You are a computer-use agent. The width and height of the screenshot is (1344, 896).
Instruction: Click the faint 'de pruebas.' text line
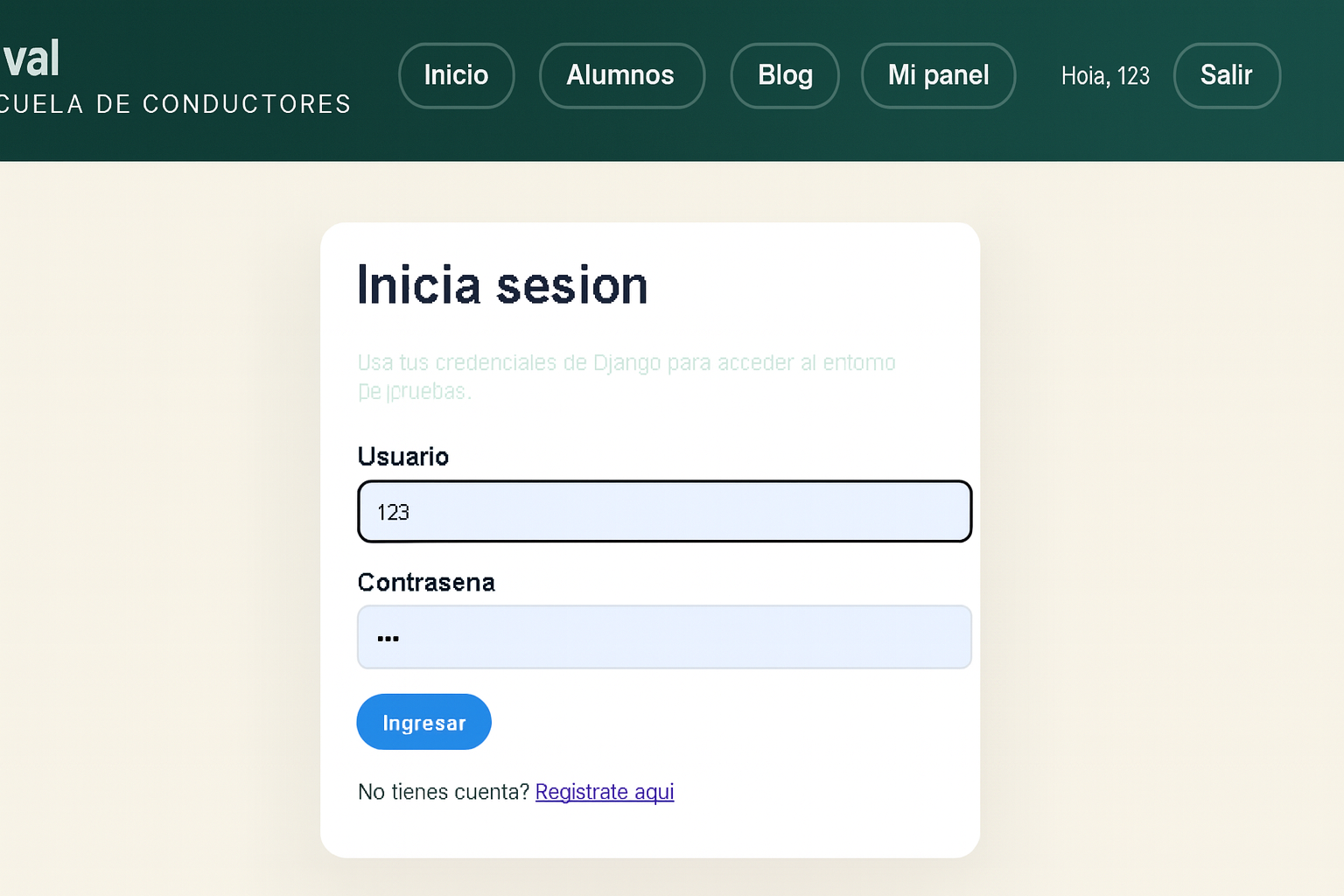pyautogui.click(x=414, y=391)
